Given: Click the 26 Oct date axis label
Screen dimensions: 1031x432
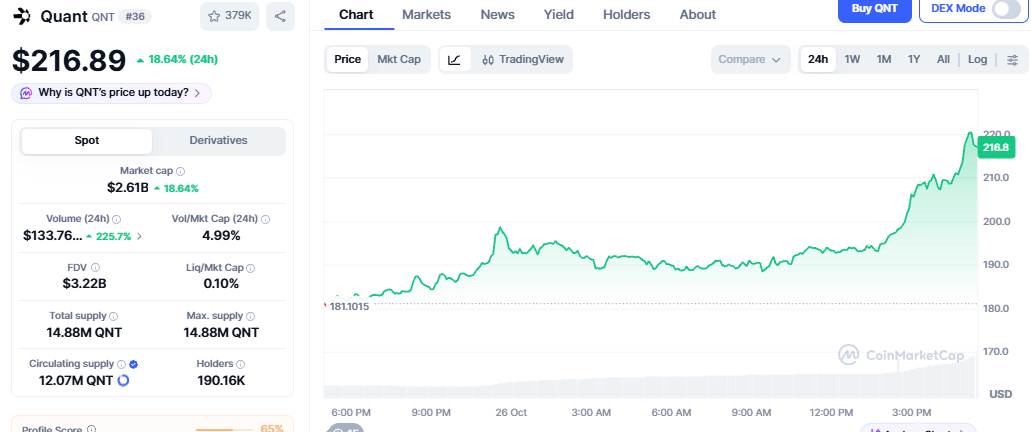Looking at the screenshot, I should (511, 412).
